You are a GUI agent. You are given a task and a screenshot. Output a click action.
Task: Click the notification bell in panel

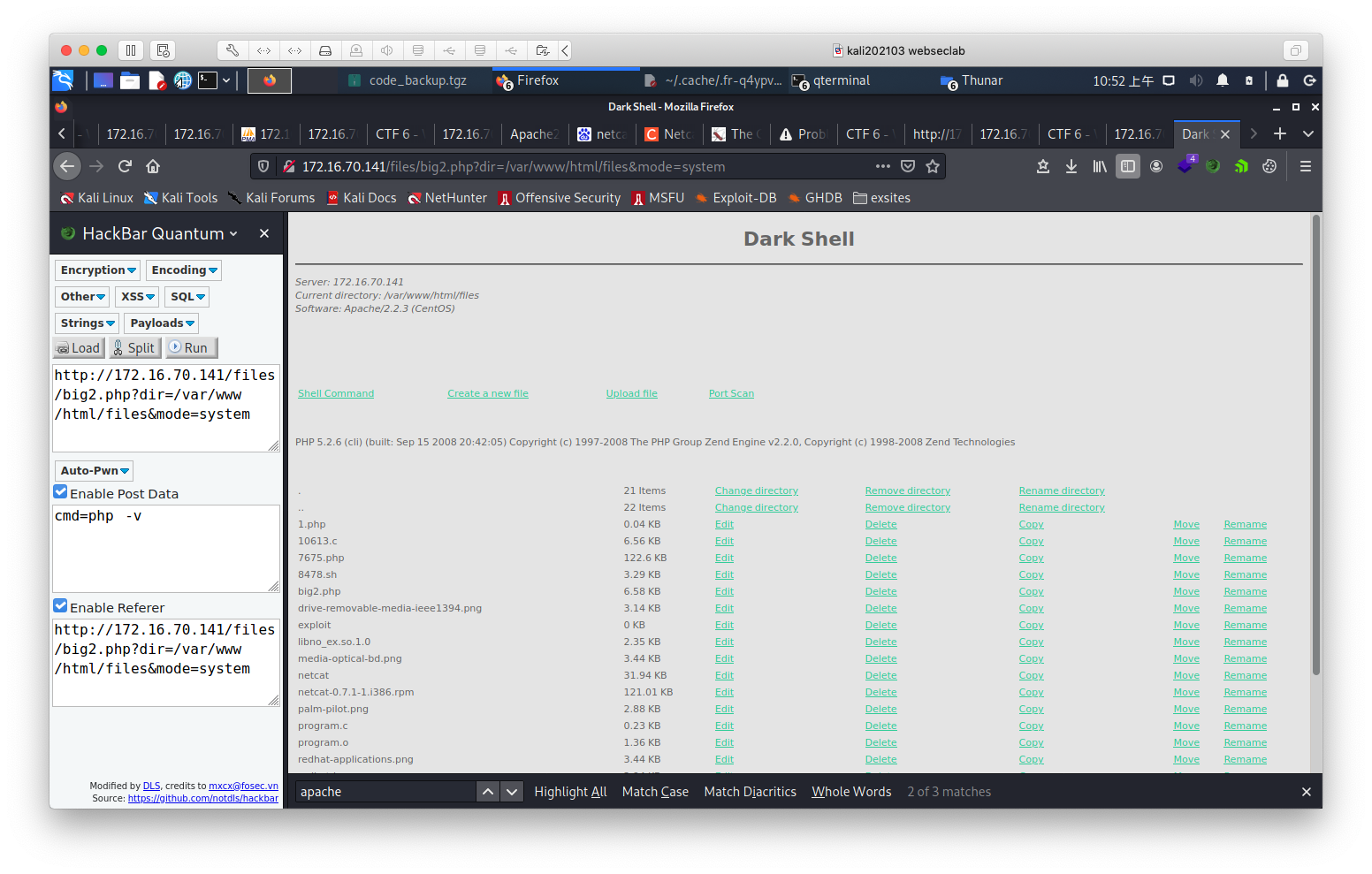1222,80
